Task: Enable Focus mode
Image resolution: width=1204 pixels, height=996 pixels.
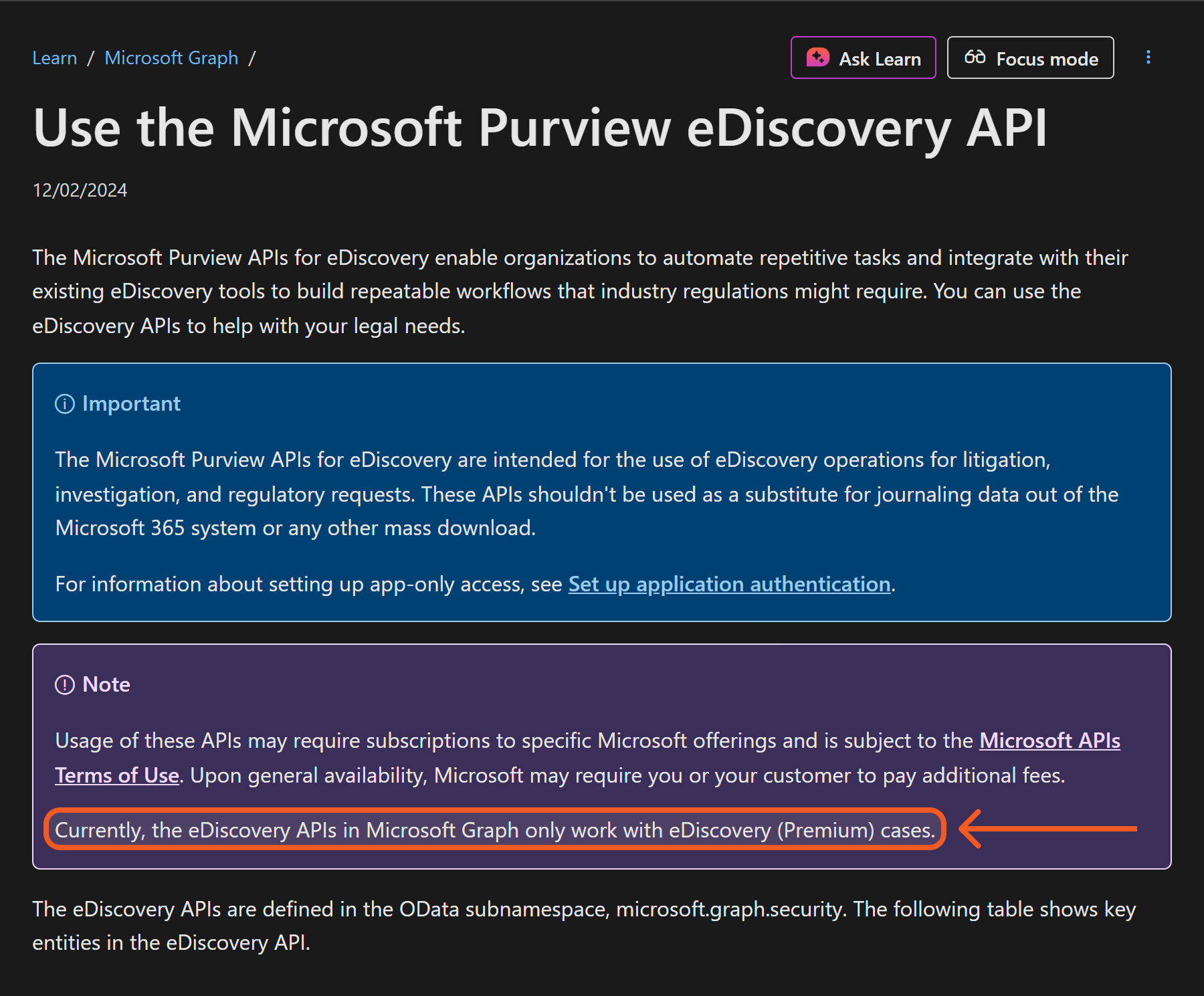Action: click(1030, 58)
